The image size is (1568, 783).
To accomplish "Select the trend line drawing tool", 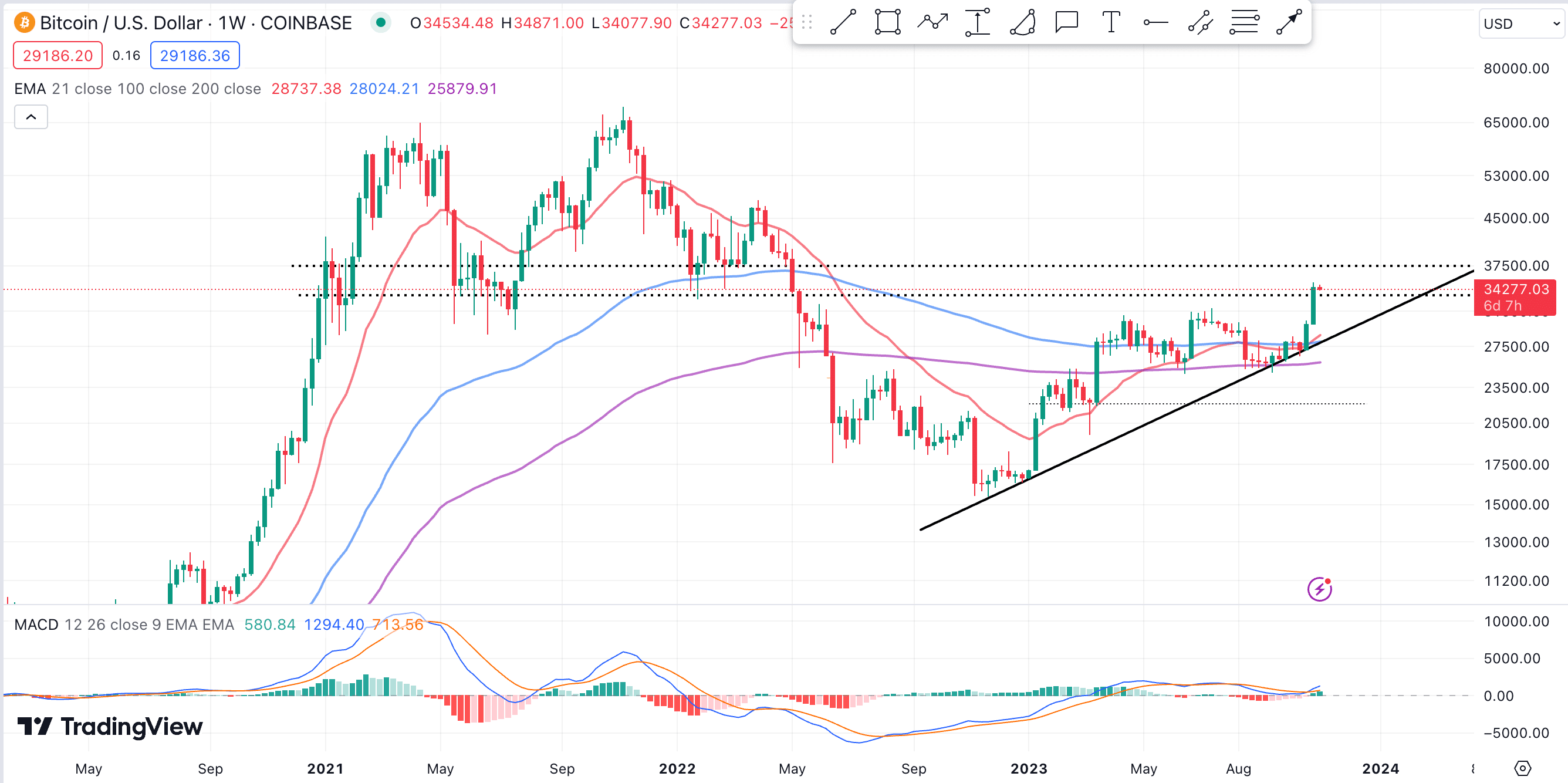I will [x=843, y=22].
